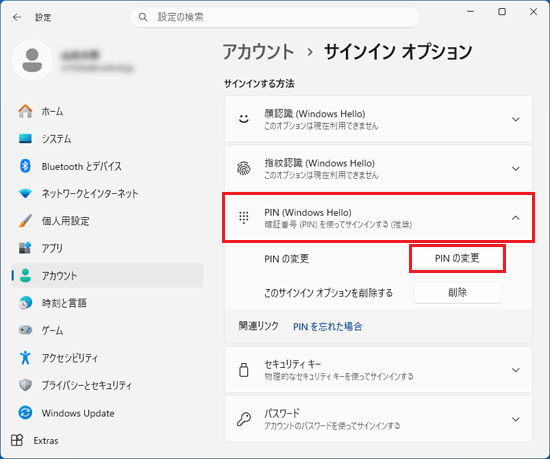Click 関連リンク label
The width and height of the screenshot is (550, 459).
point(259,326)
